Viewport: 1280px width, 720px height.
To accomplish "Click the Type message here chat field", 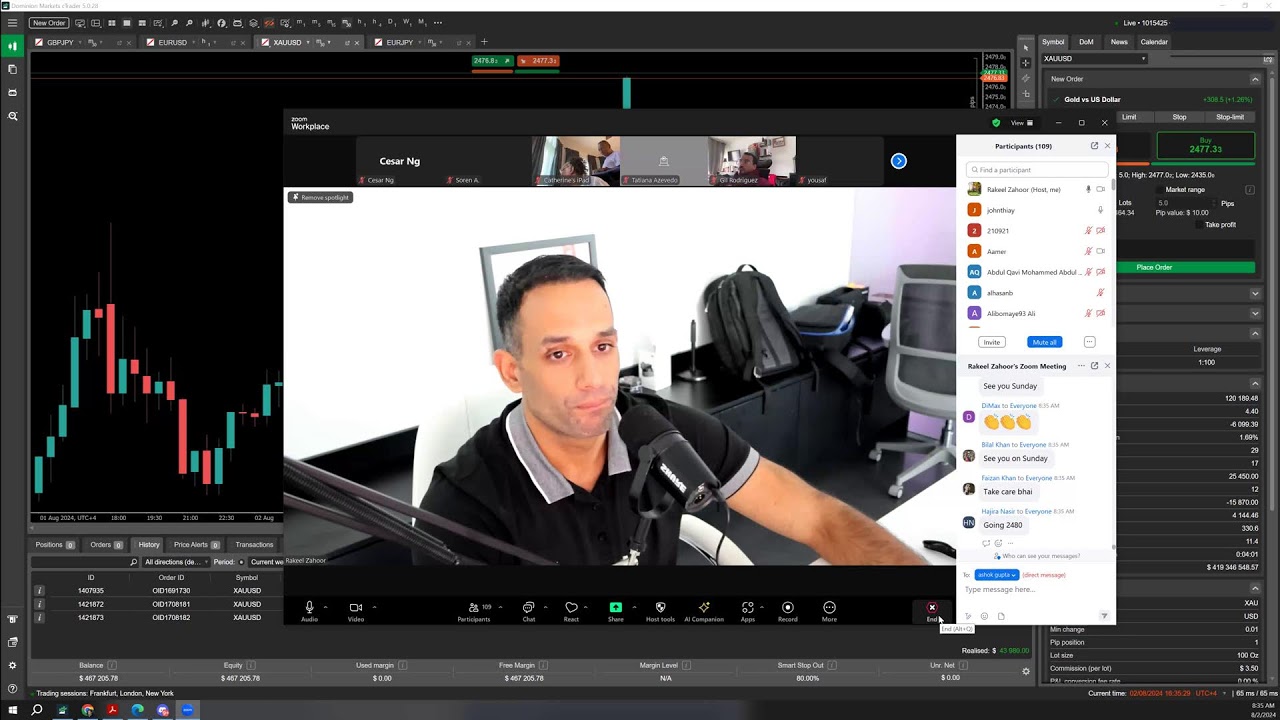I will click(x=1036, y=590).
